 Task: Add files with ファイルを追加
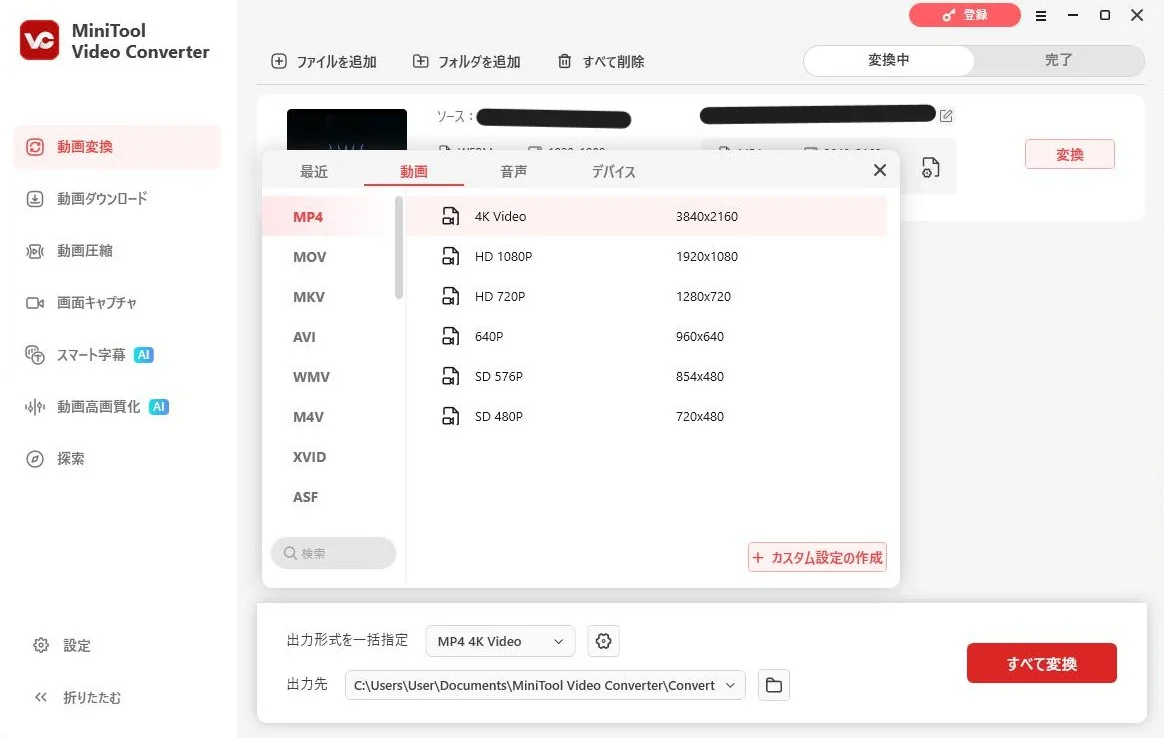tap(324, 62)
